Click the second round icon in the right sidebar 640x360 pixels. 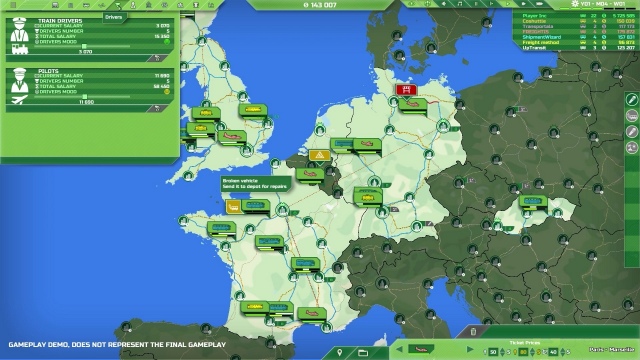point(632,116)
